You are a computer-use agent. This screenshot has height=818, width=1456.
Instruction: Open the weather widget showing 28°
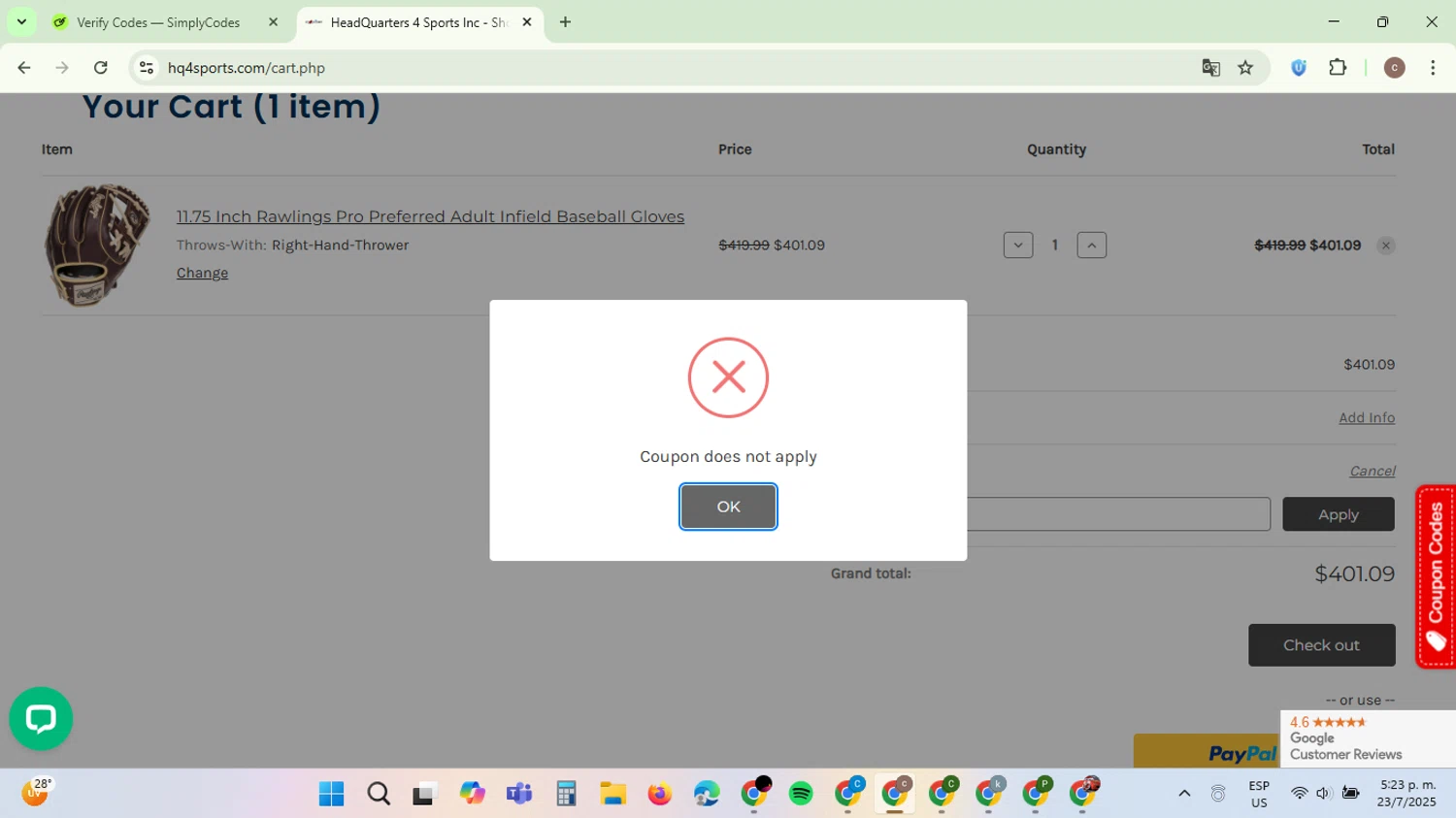point(36,792)
